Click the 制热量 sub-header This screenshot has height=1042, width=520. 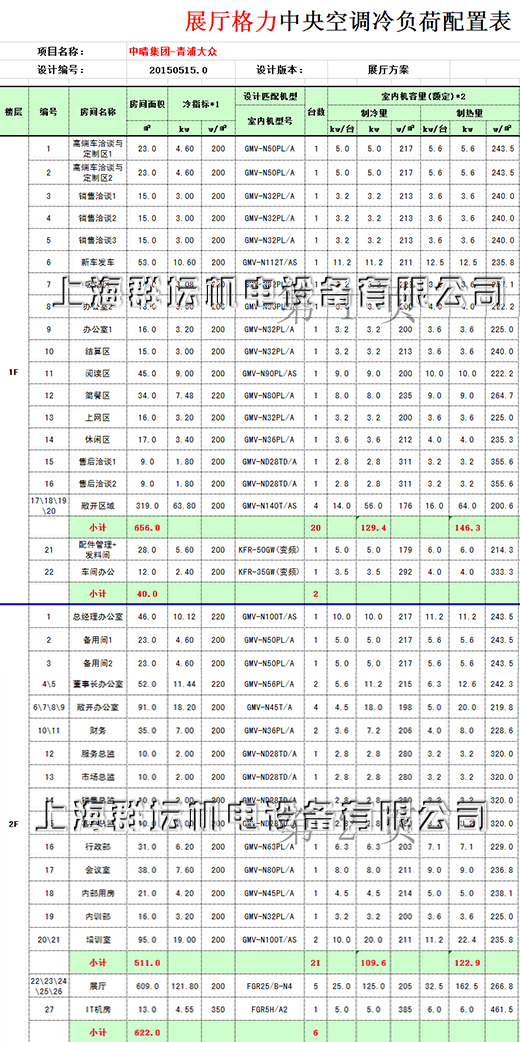471,113
